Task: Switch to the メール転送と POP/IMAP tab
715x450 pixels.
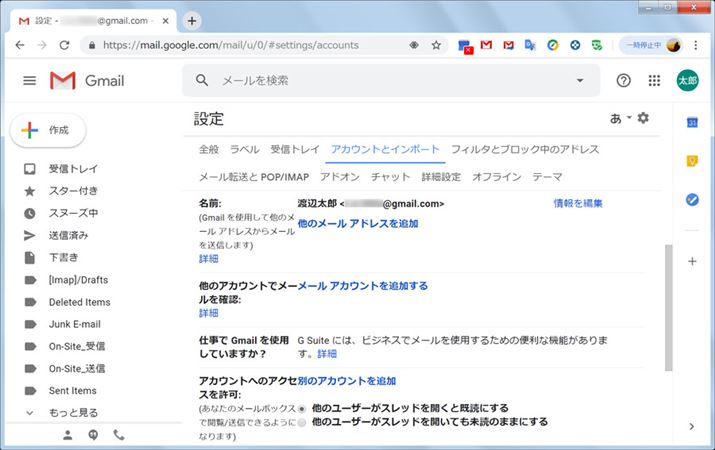Action: (x=255, y=177)
